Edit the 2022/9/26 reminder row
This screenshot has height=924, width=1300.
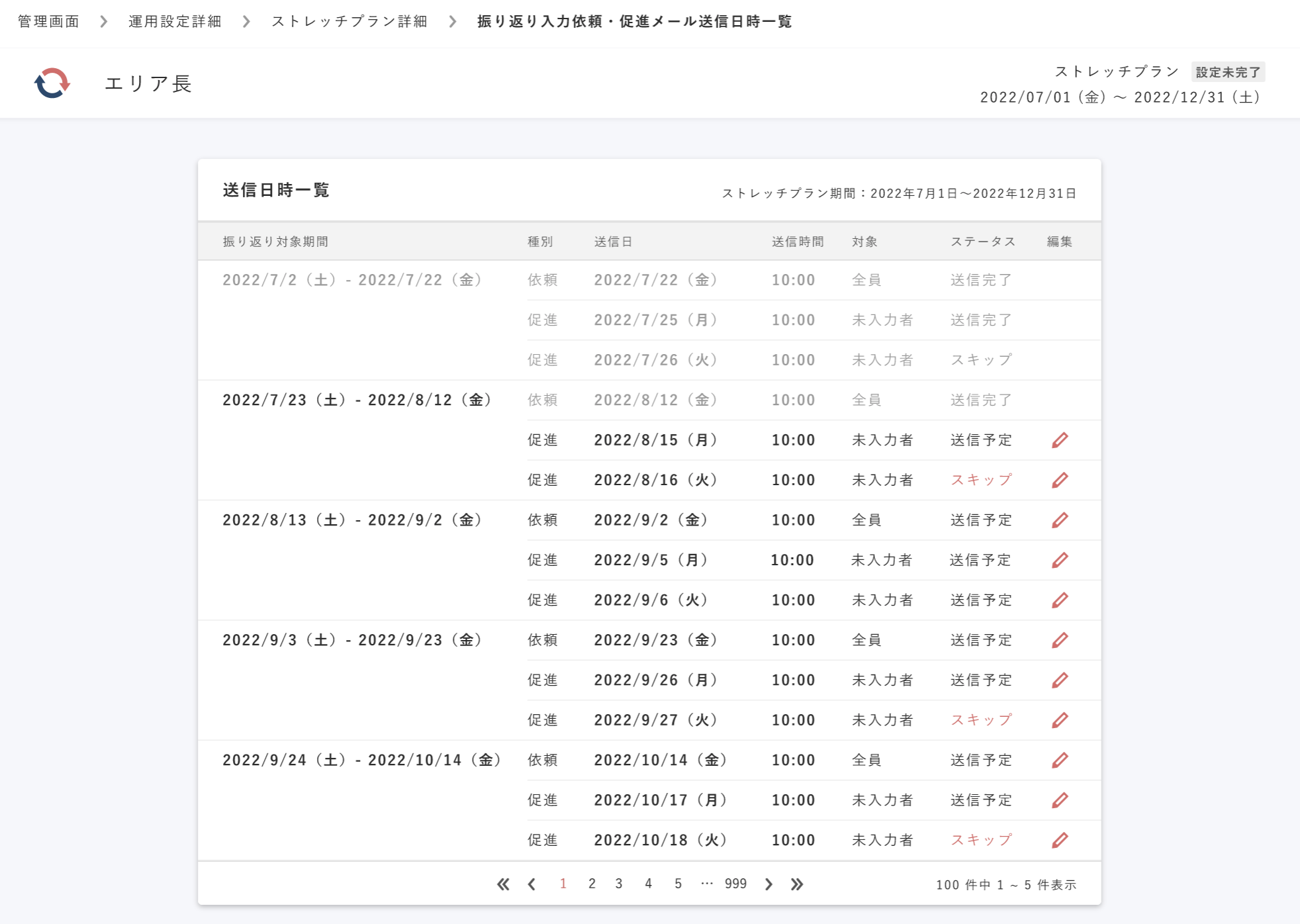click(x=1060, y=680)
